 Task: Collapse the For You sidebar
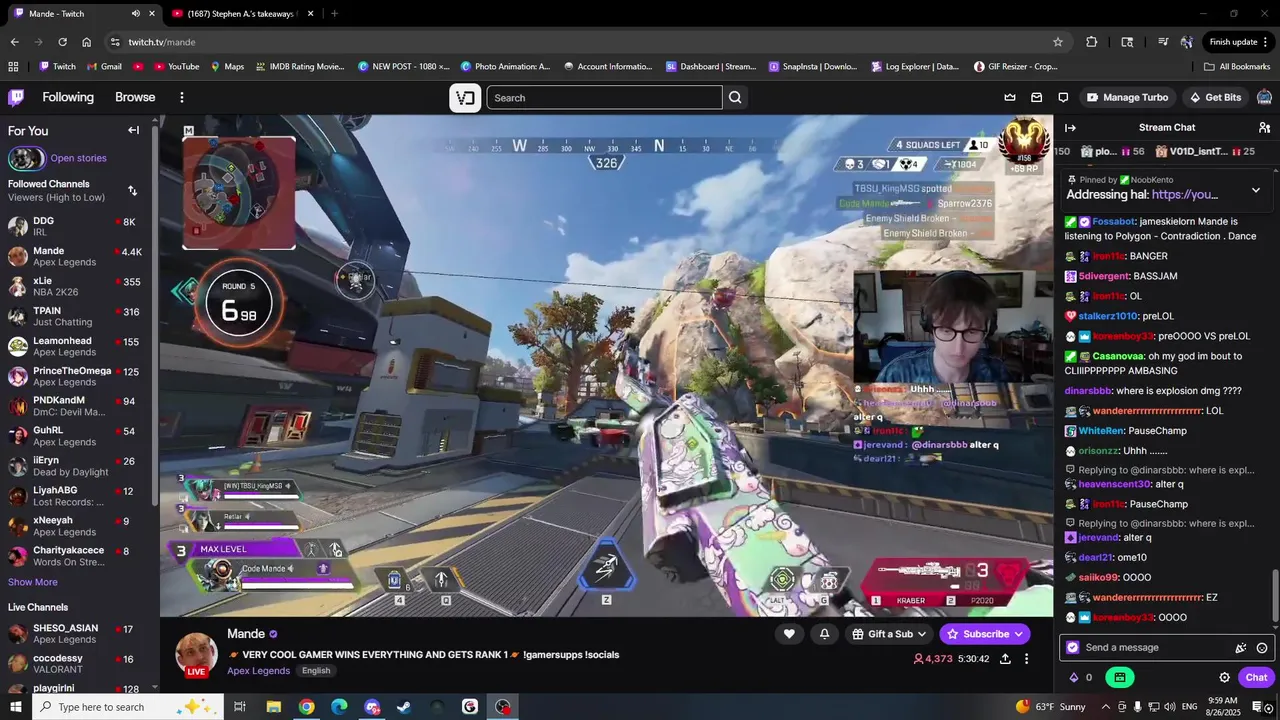133,130
